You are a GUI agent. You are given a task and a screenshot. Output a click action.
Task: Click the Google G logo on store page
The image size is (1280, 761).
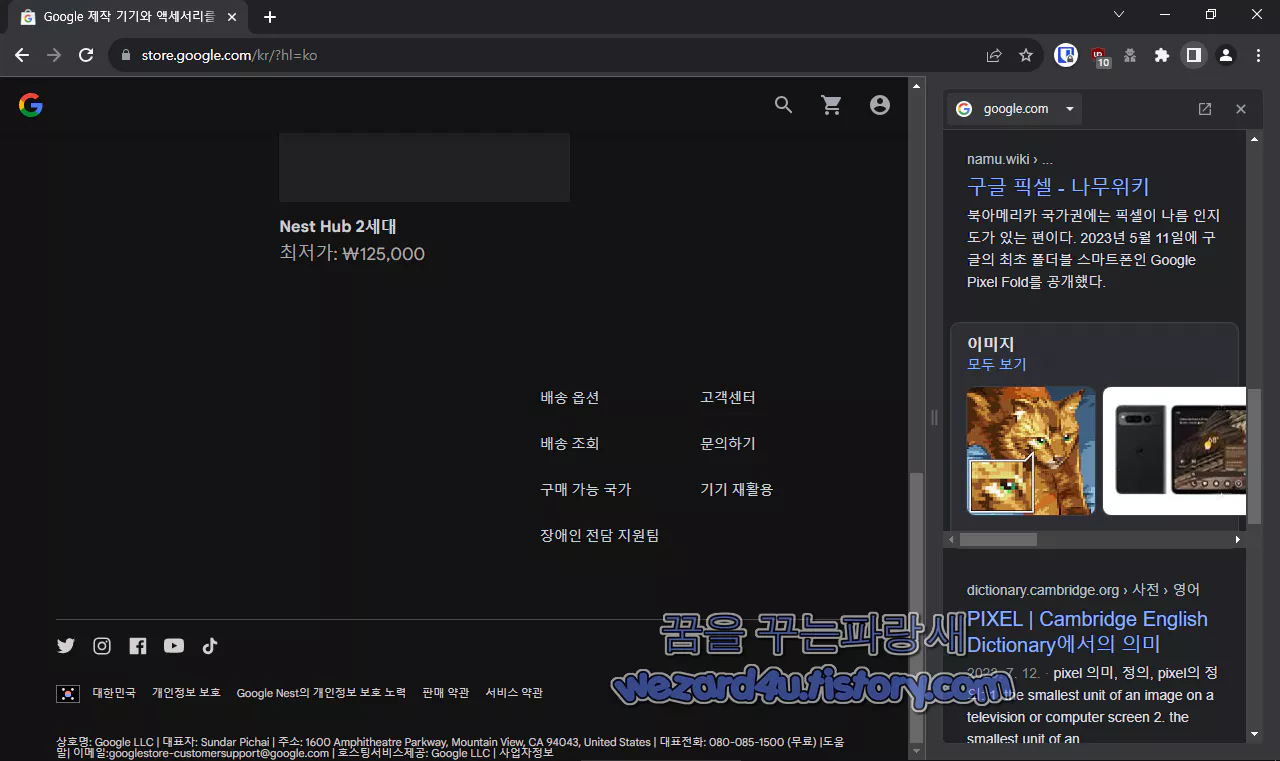pyautogui.click(x=31, y=105)
